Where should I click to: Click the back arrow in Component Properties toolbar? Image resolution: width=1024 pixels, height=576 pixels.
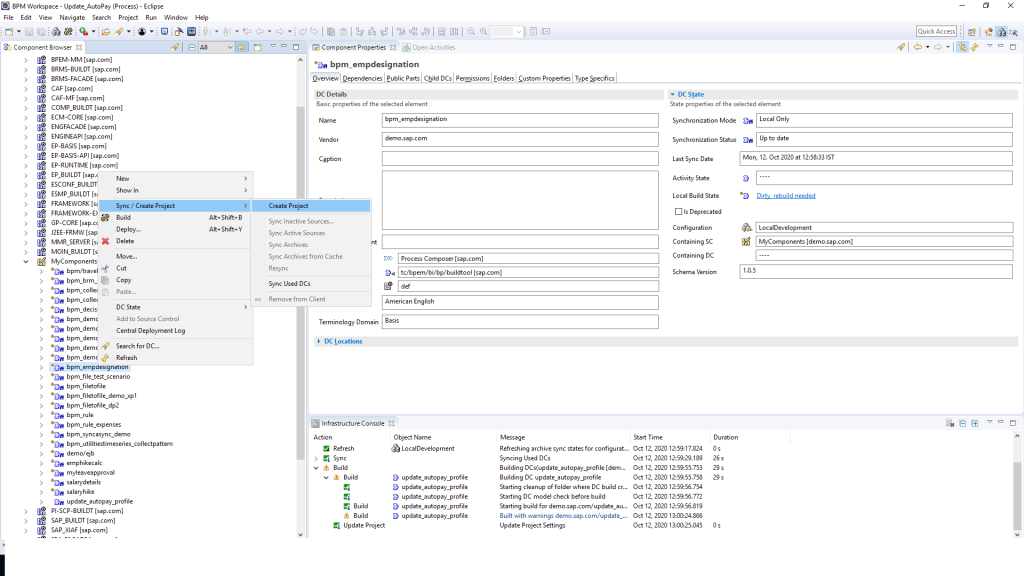coord(918,47)
